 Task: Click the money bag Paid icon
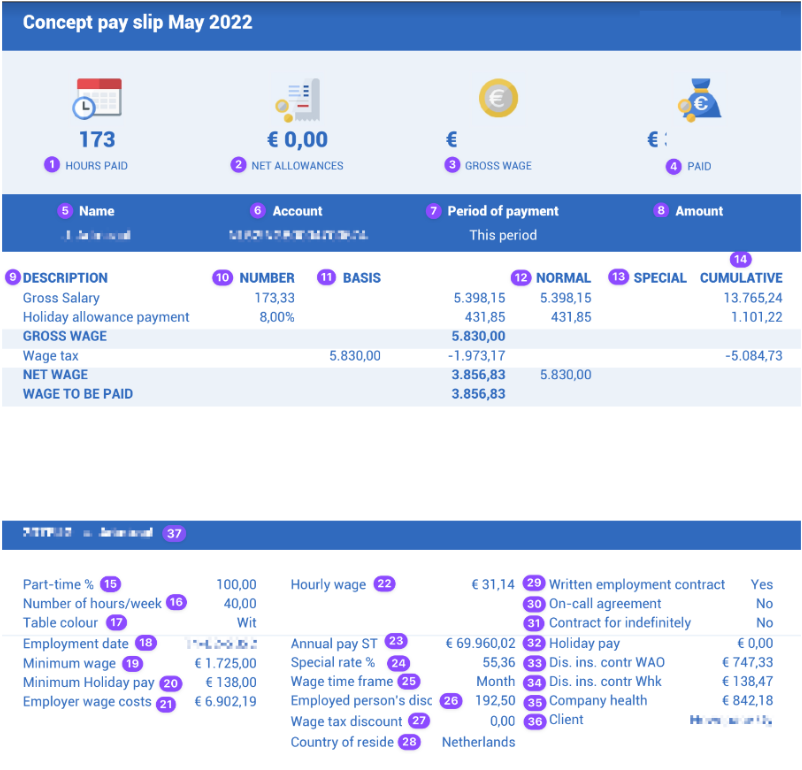(x=699, y=99)
